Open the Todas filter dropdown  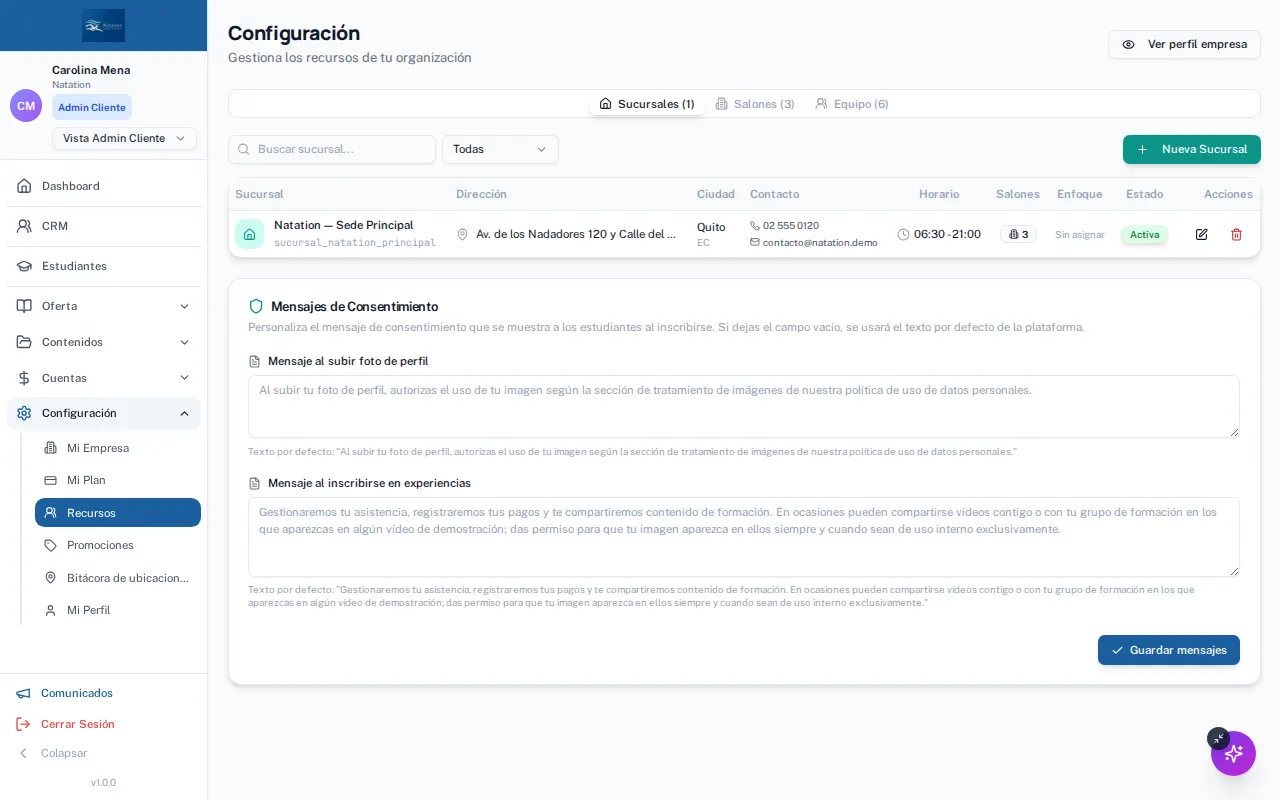click(500, 149)
